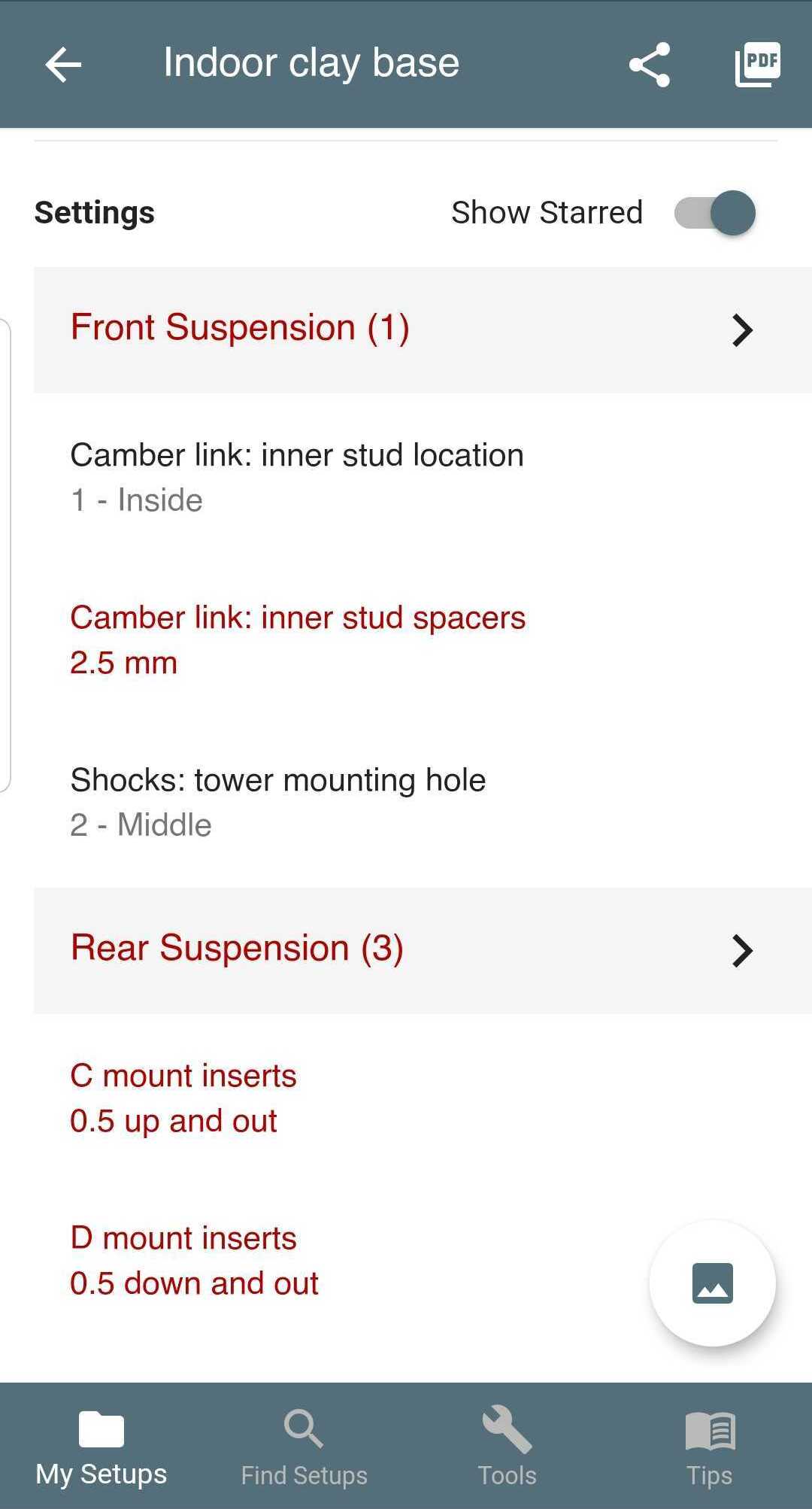Select the D mount inserts setting

tap(194, 1260)
